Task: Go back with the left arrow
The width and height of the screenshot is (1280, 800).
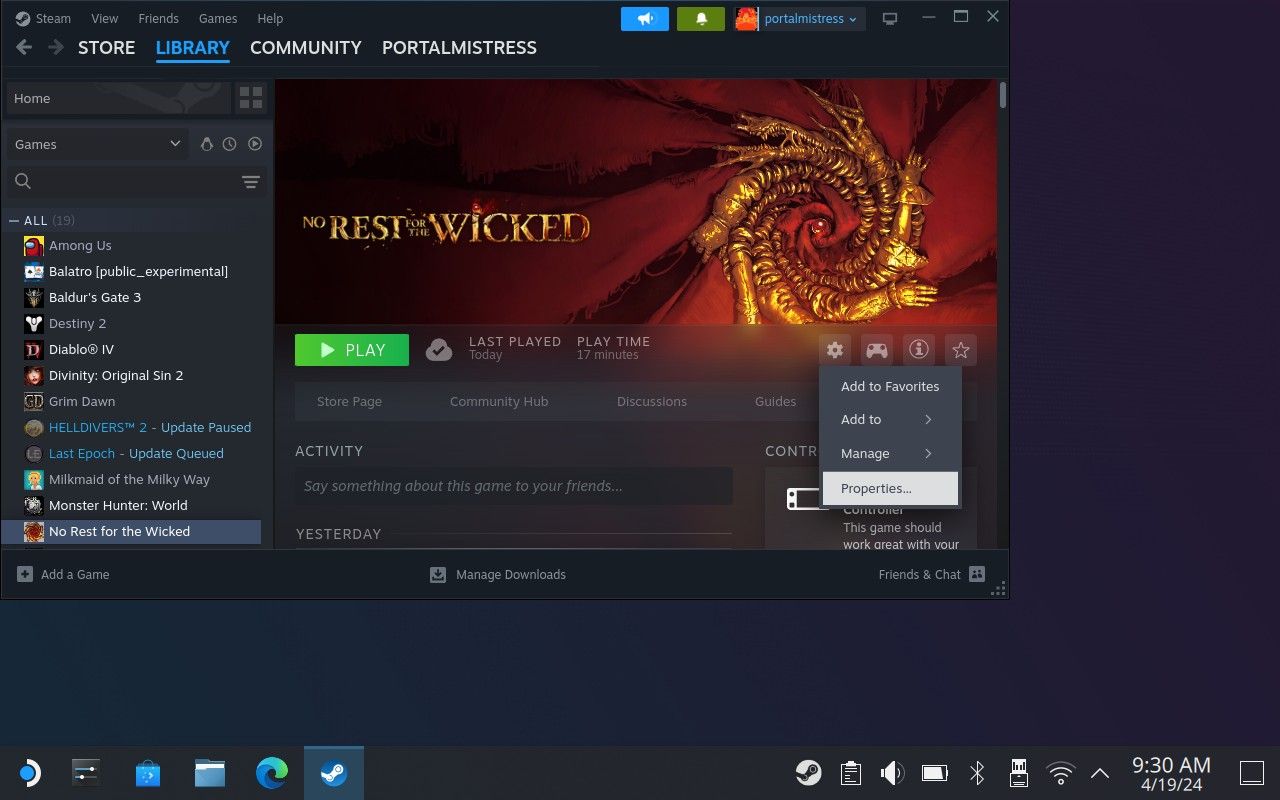Action: [24, 47]
